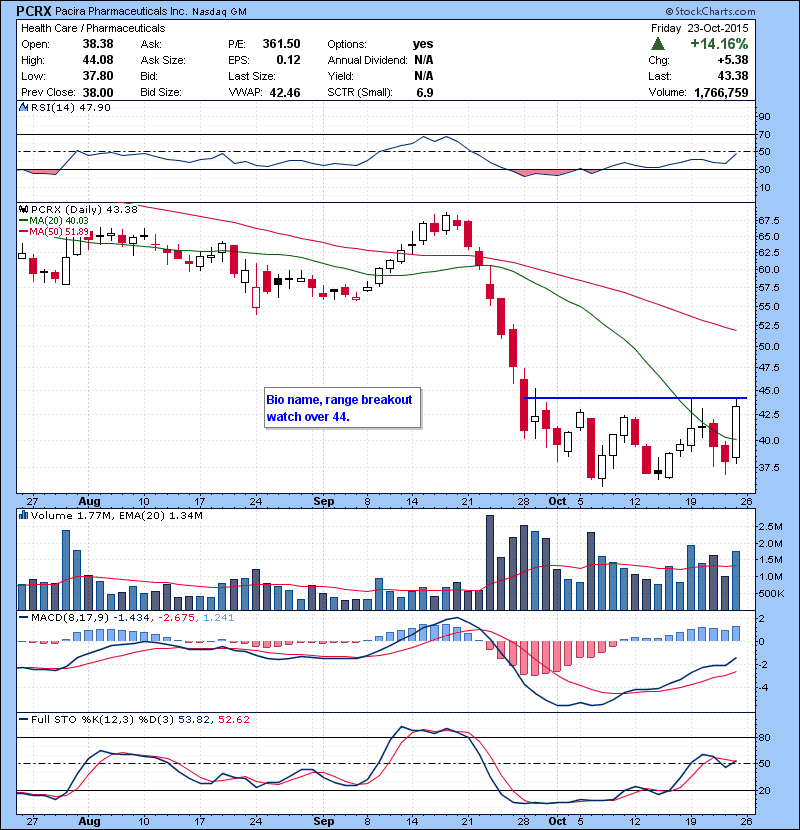Click the MACD(8,17,9) legend line marker
800x830 pixels.
(23, 617)
